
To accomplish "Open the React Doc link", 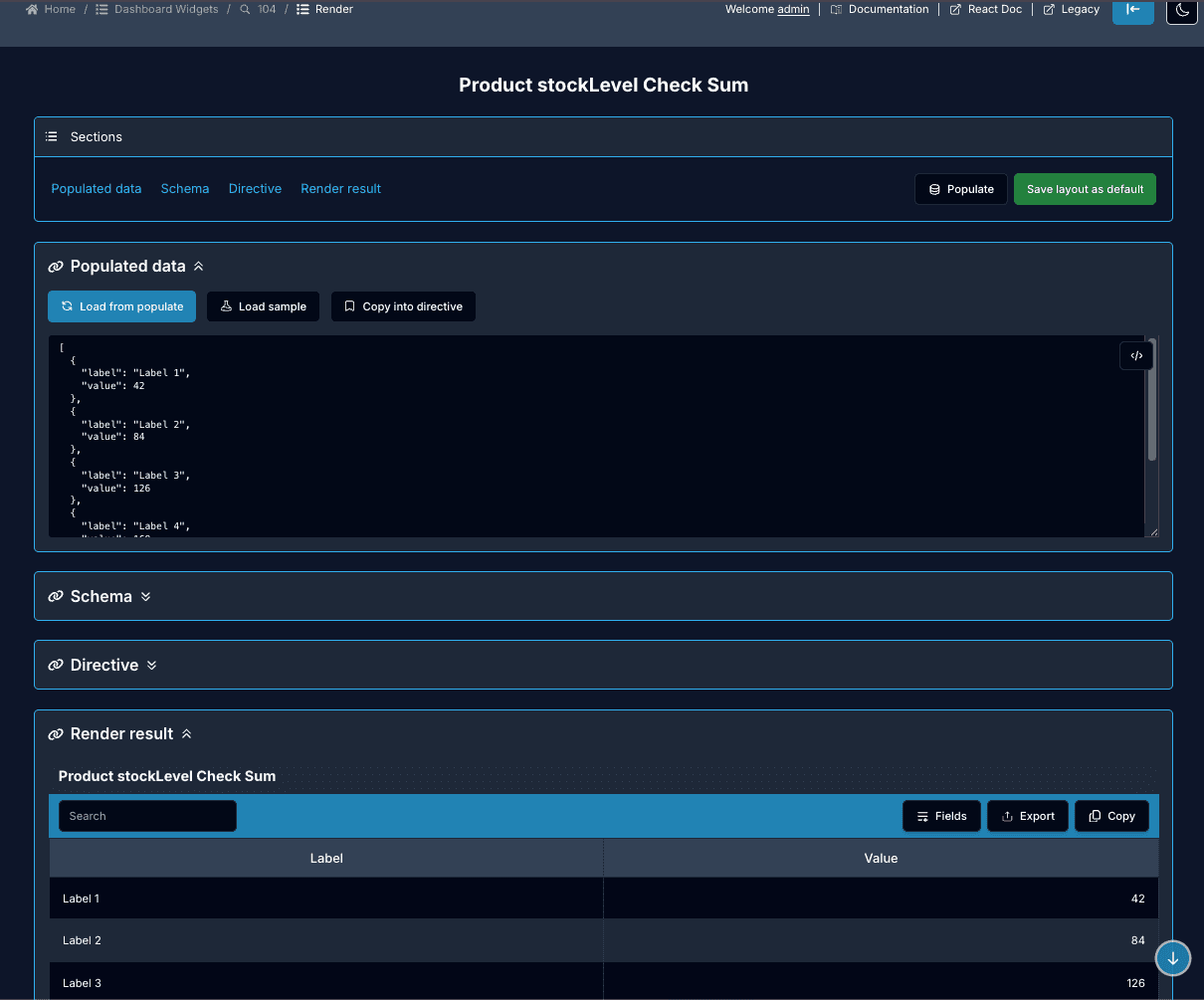I will [x=995, y=9].
